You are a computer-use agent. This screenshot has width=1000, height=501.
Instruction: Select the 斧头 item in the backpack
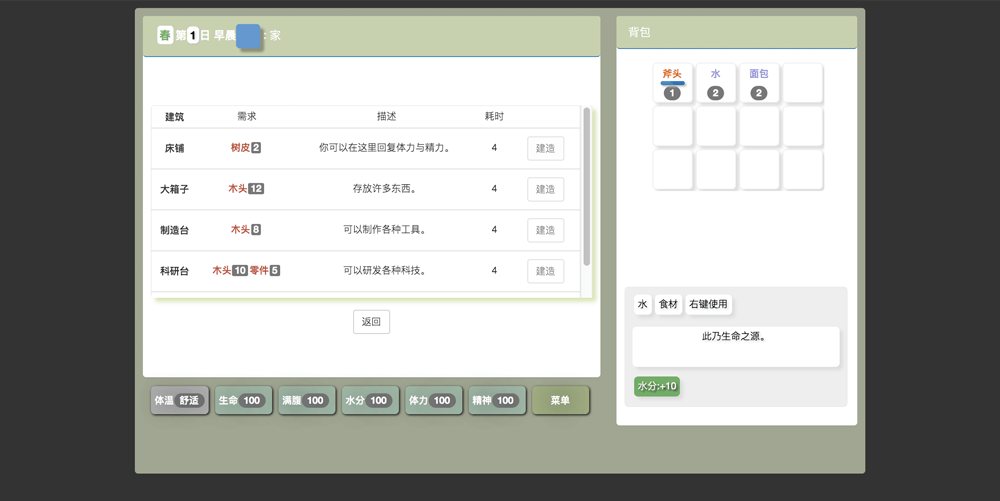click(x=672, y=83)
